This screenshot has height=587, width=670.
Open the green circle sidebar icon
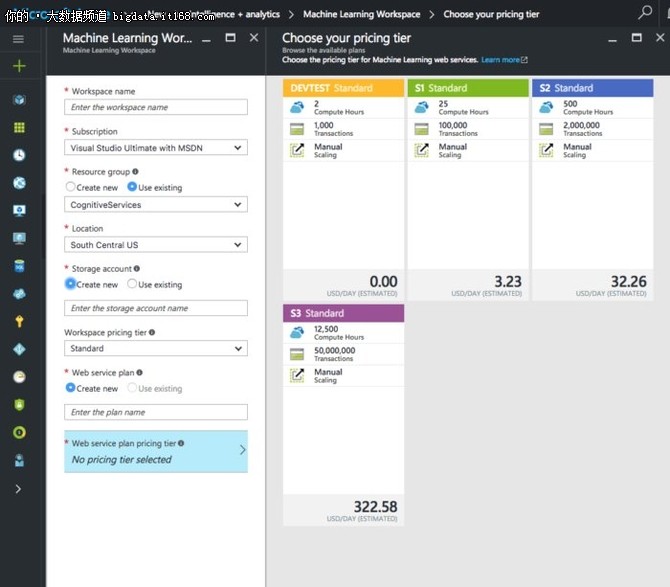click(19, 432)
